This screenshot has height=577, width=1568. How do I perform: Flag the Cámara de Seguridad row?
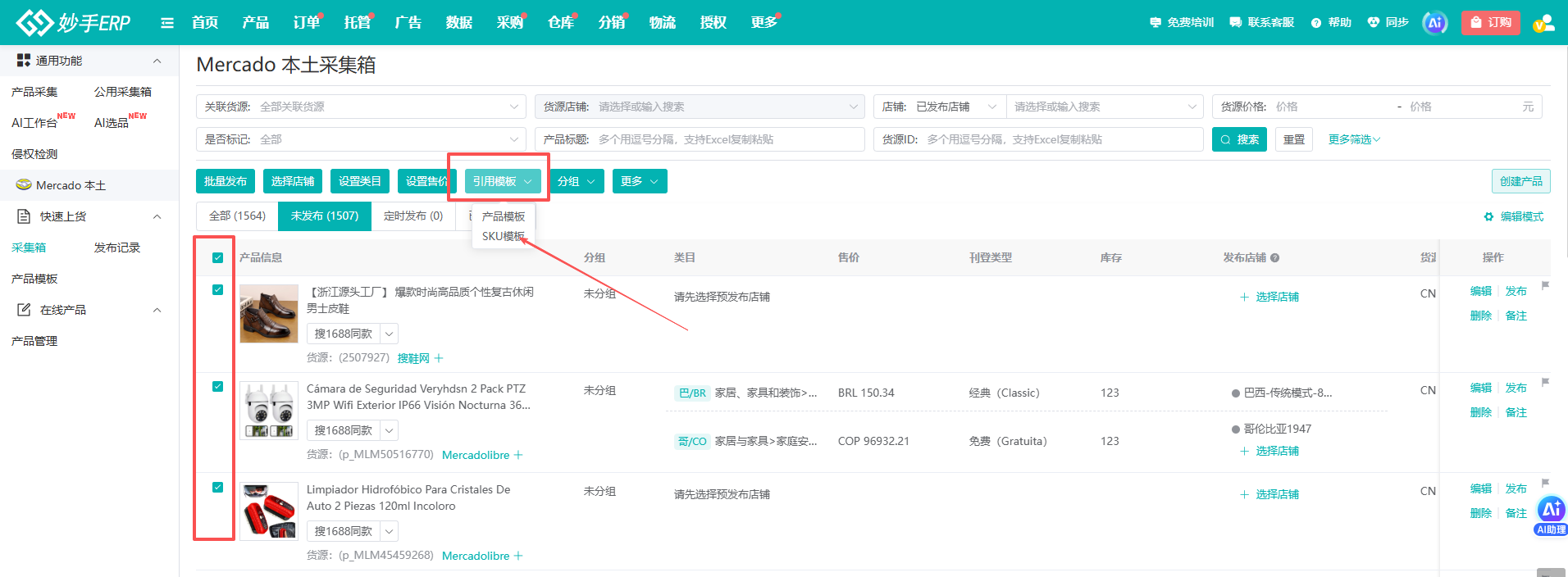[x=1545, y=383]
